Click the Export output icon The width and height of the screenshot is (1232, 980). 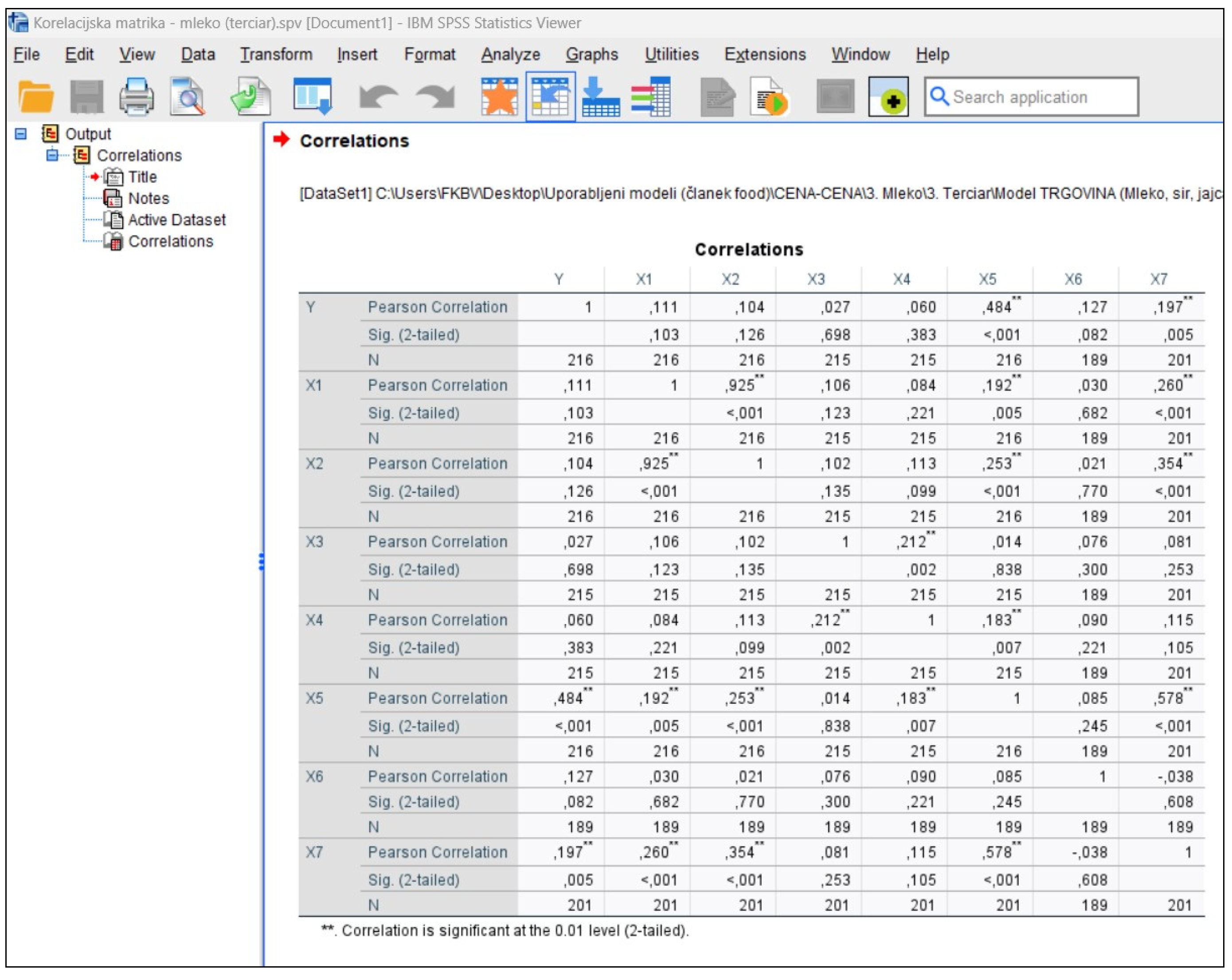coord(251,97)
